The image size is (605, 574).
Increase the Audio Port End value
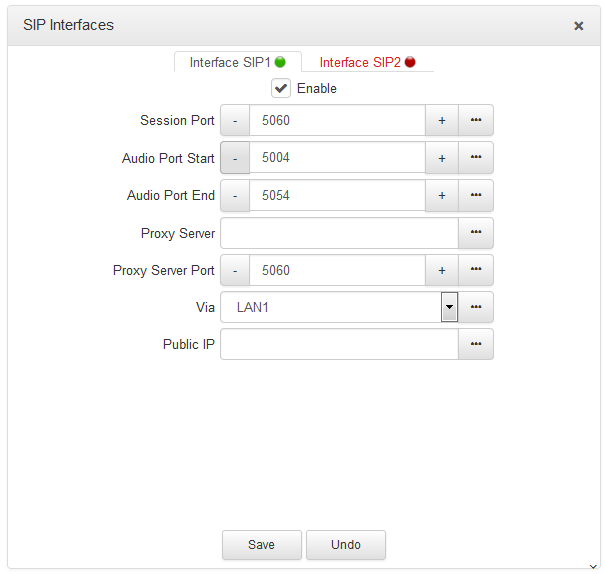442,195
